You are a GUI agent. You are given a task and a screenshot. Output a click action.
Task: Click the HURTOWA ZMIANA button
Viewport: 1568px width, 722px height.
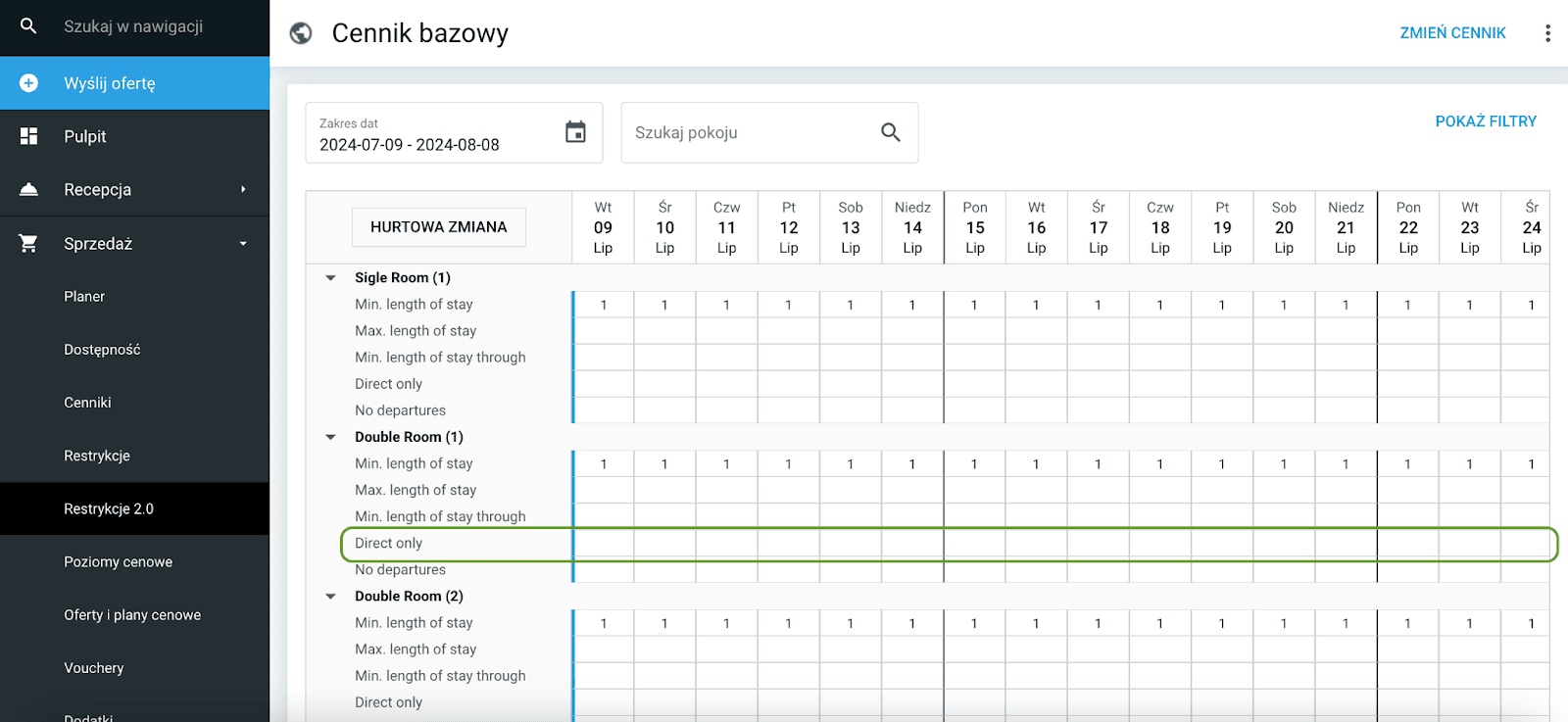tap(439, 227)
